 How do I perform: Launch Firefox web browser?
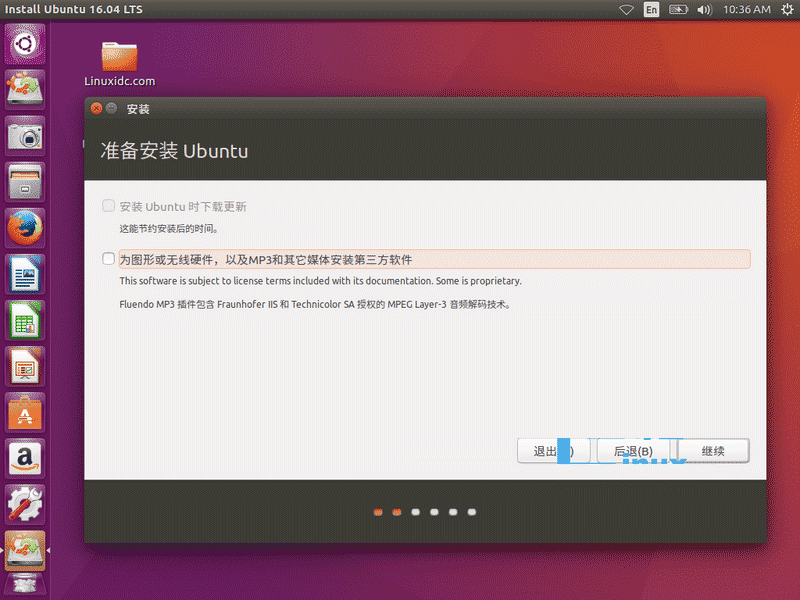(25, 228)
